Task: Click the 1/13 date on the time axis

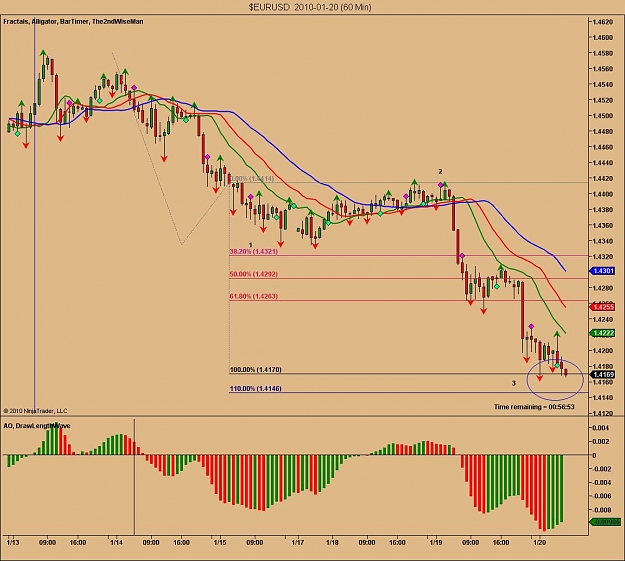Action: coord(13,543)
